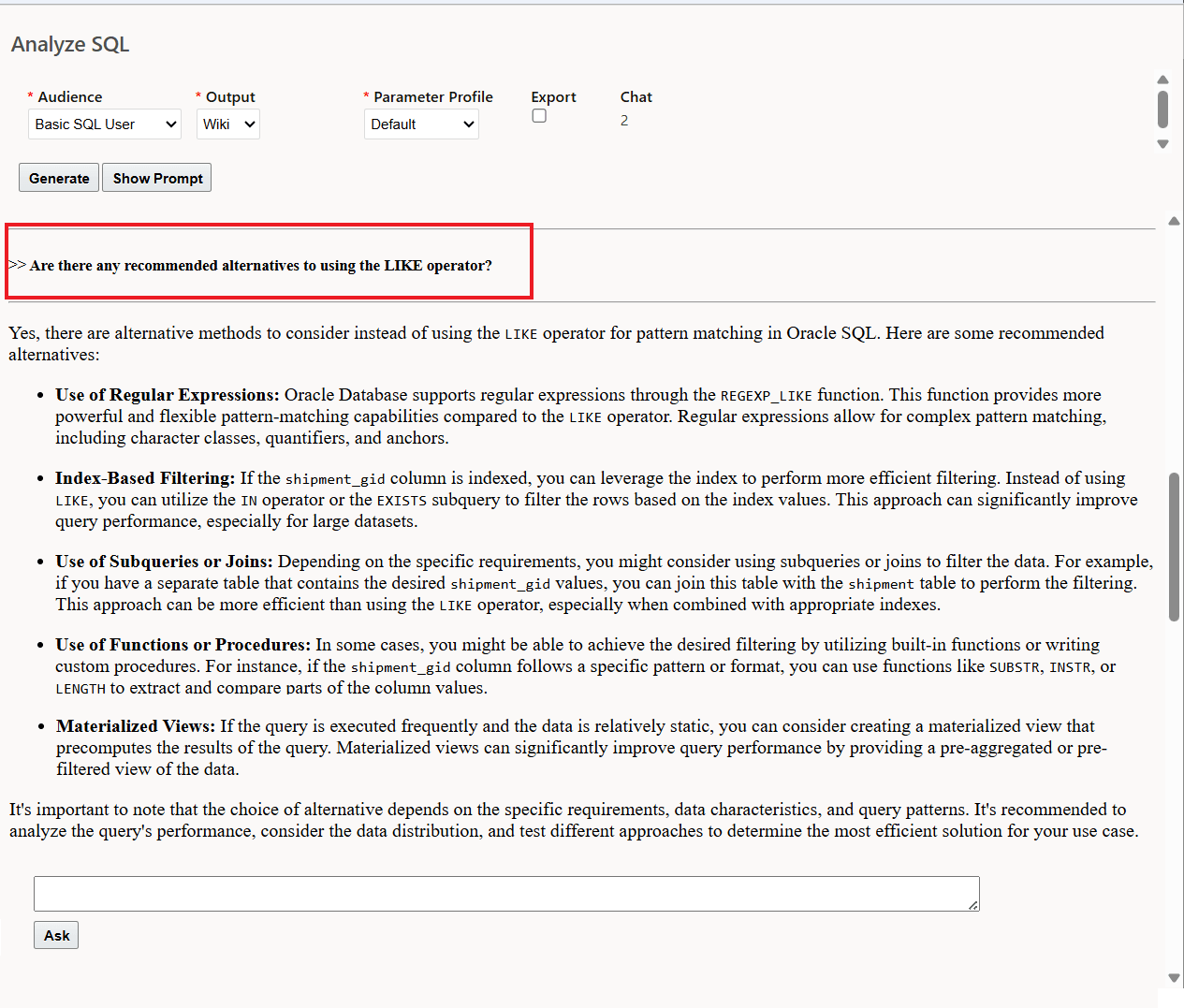Open the Output Wiki dropdown

pos(227,124)
